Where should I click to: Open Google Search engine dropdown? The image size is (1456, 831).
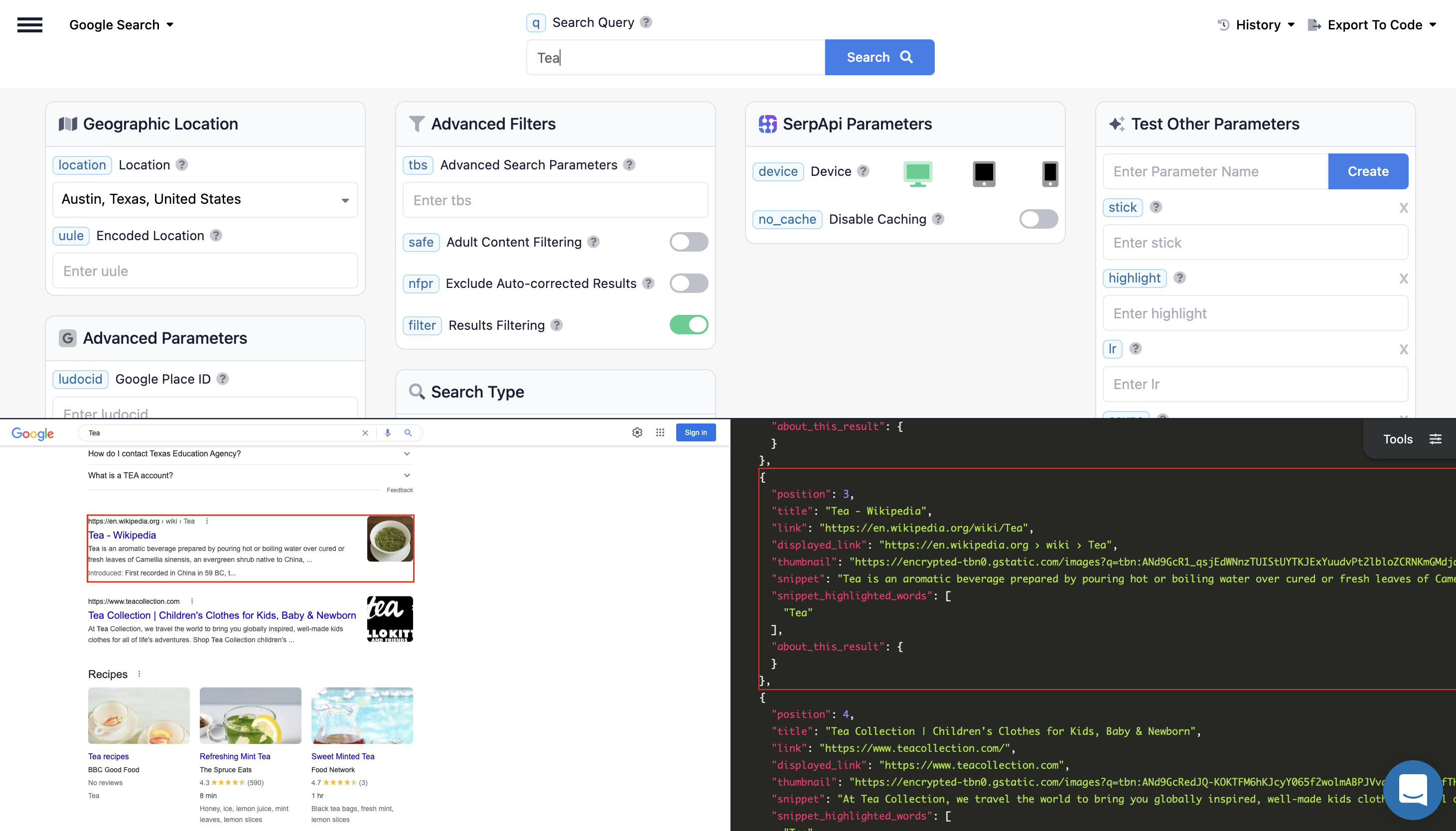pos(121,24)
